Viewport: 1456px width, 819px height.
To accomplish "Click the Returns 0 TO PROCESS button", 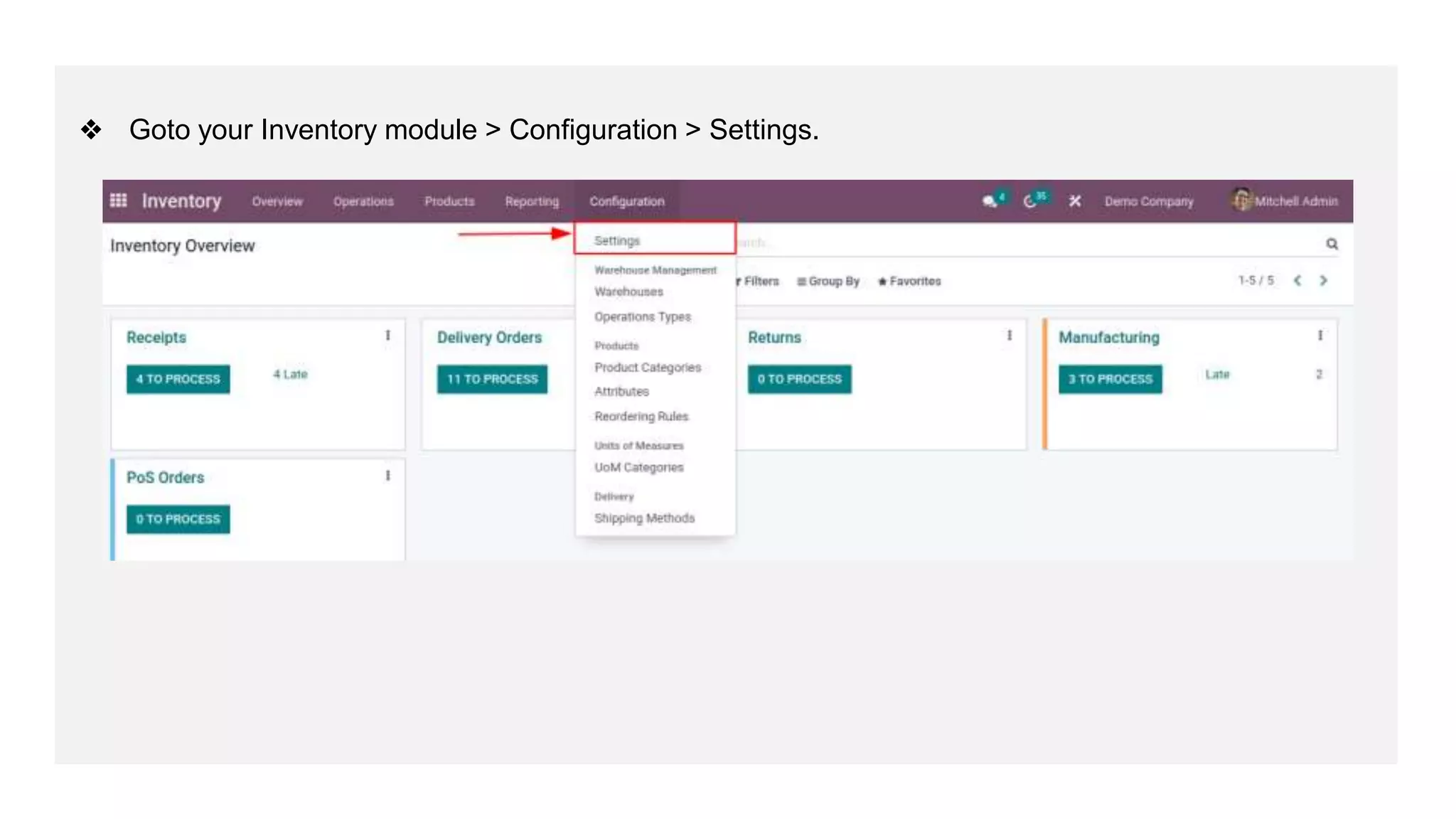I will tap(799, 379).
